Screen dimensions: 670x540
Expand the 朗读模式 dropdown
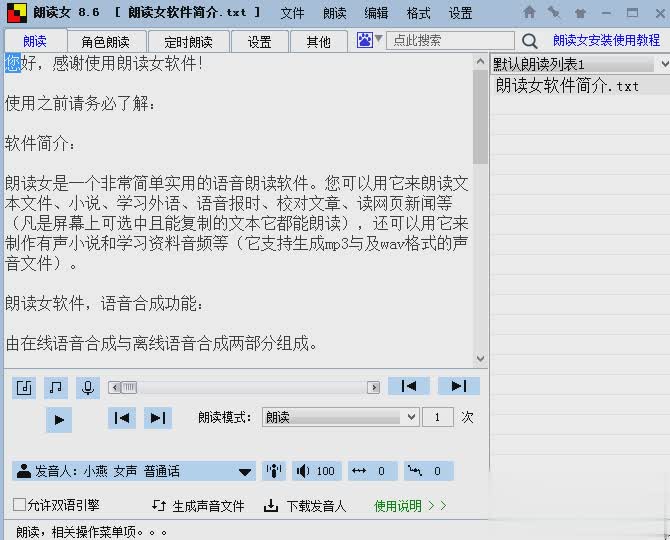point(340,417)
